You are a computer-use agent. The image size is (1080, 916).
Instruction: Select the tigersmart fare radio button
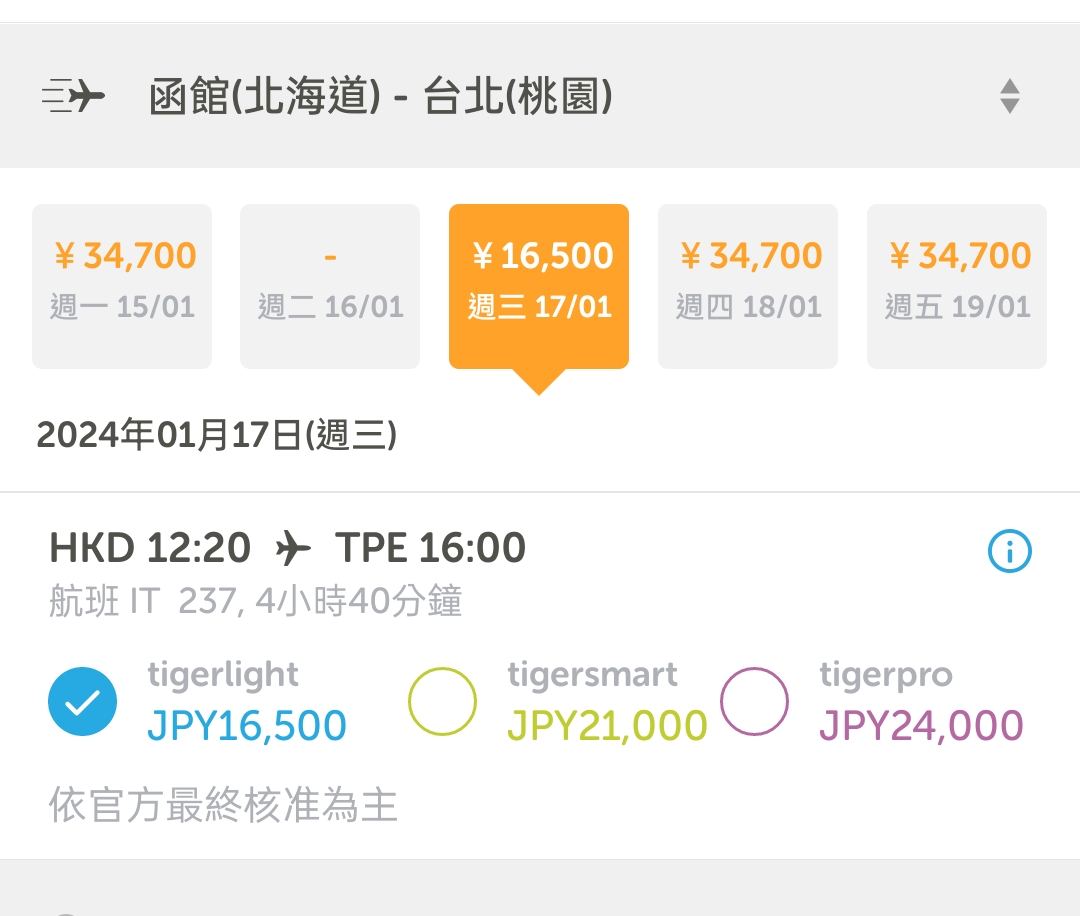(x=442, y=701)
